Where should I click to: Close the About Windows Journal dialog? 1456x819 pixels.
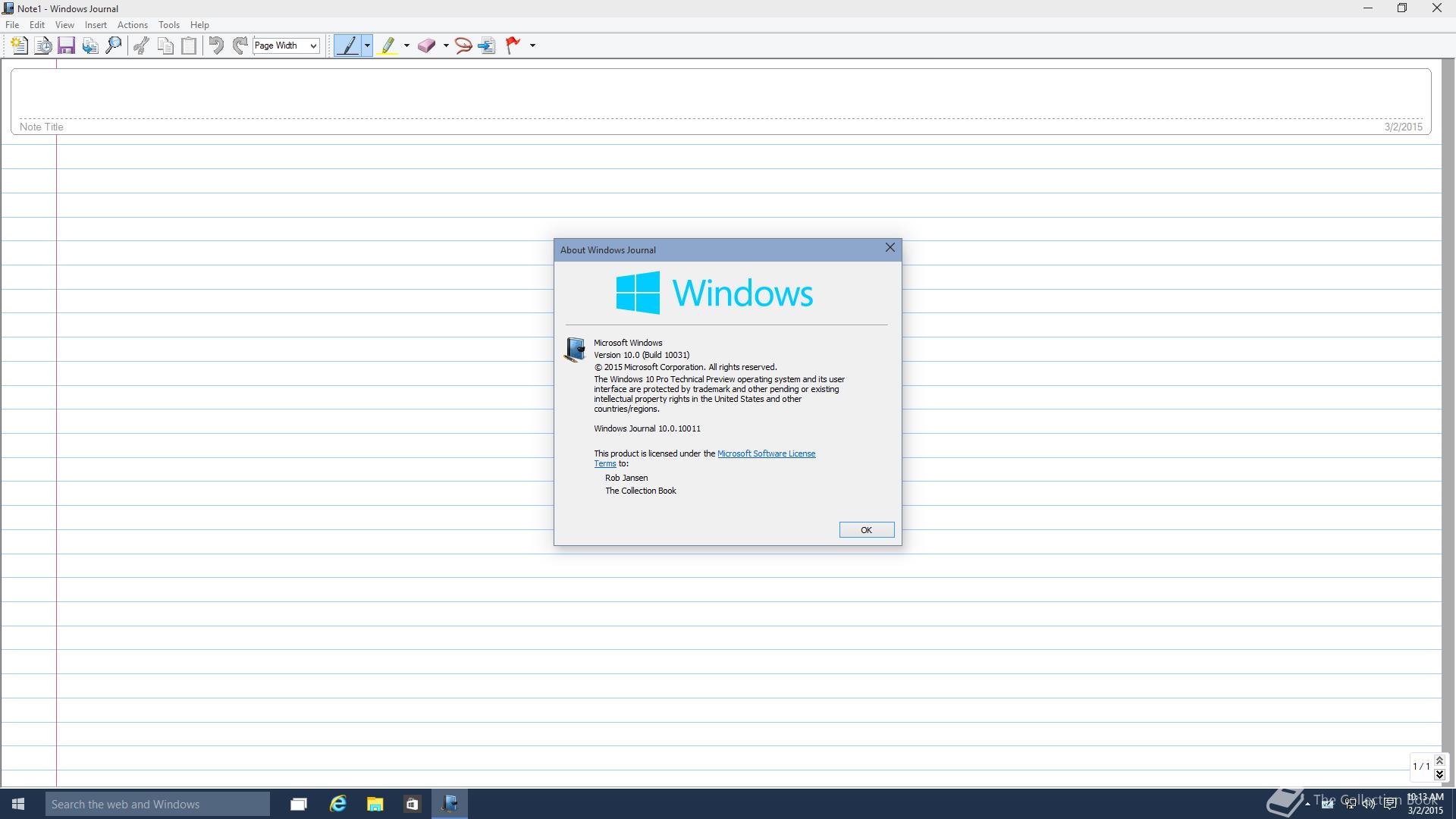click(890, 248)
